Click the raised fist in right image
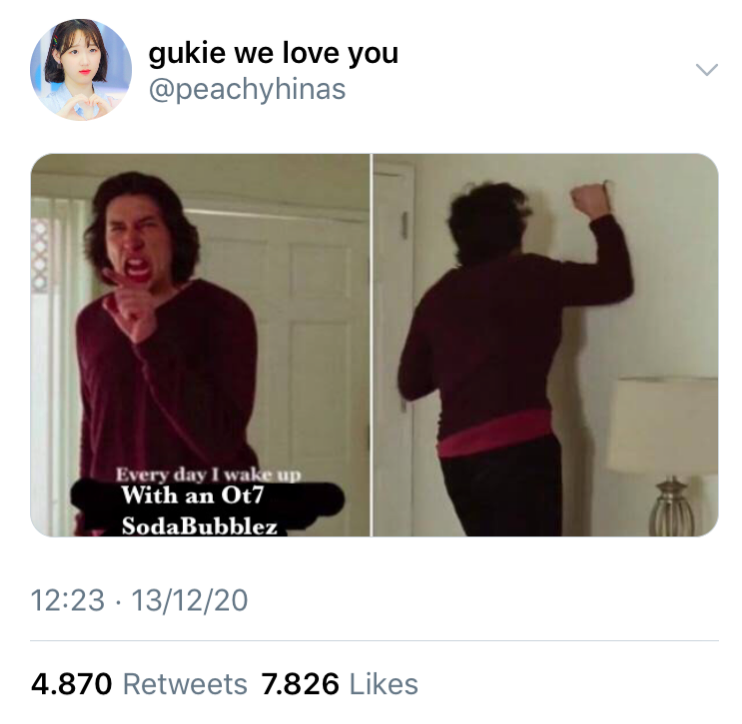Viewport: 742px width, 724px height. pyautogui.click(x=590, y=199)
